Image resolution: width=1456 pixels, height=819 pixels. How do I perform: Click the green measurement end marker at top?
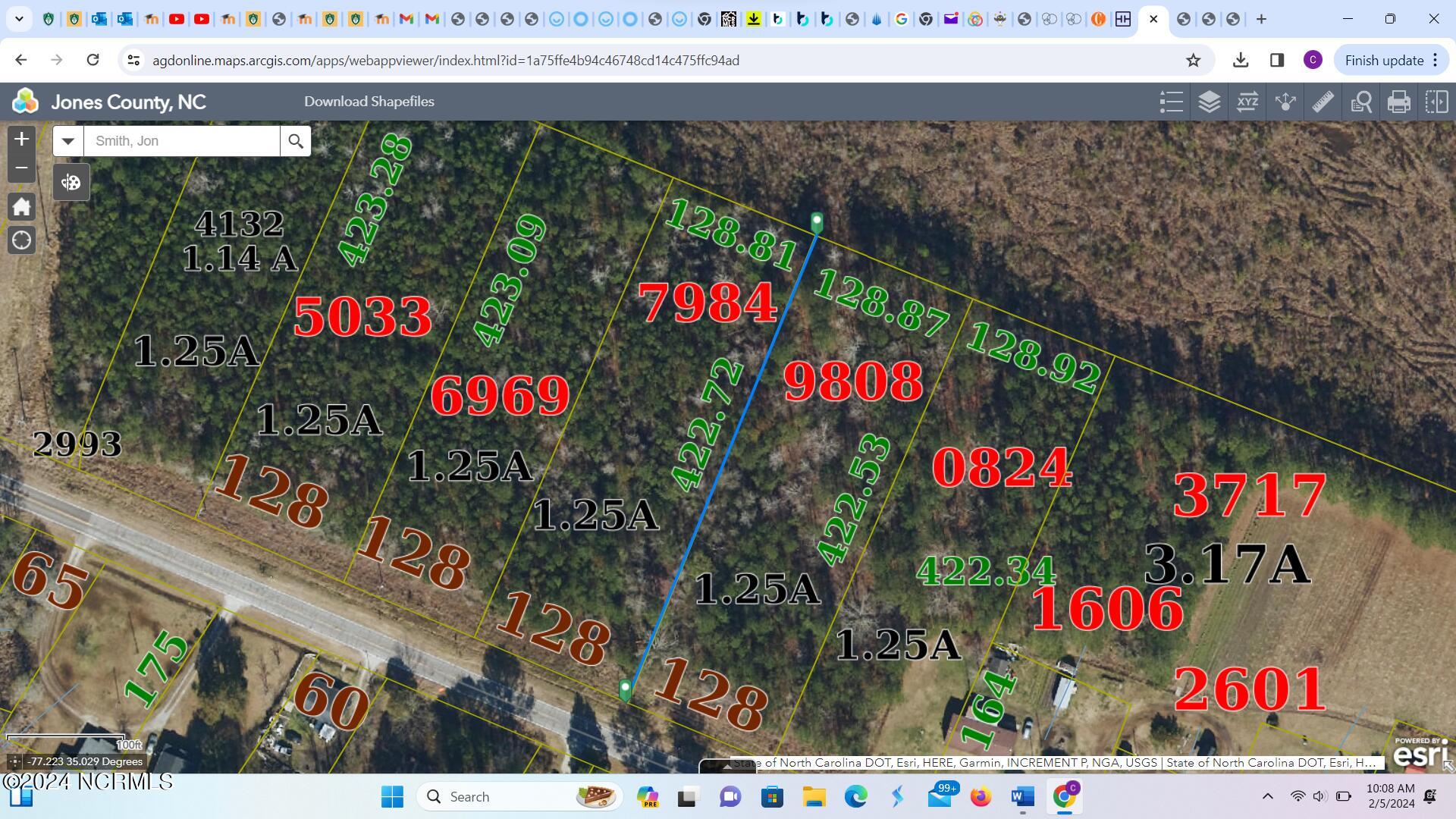pyautogui.click(x=817, y=222)
